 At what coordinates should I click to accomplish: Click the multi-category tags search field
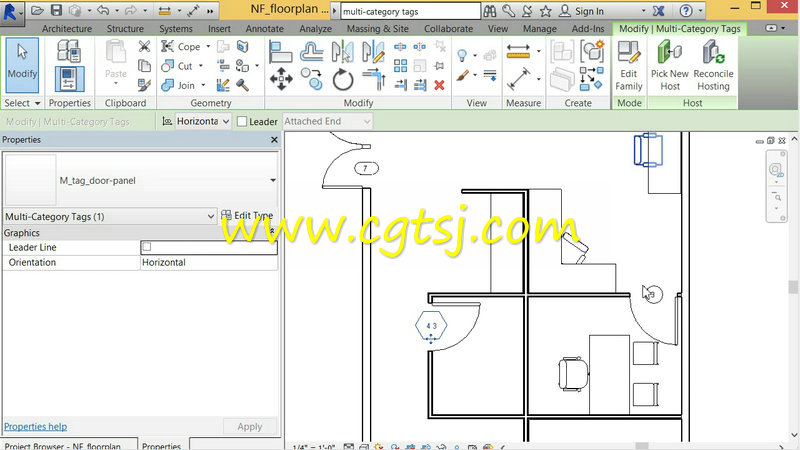click(410, 11)
